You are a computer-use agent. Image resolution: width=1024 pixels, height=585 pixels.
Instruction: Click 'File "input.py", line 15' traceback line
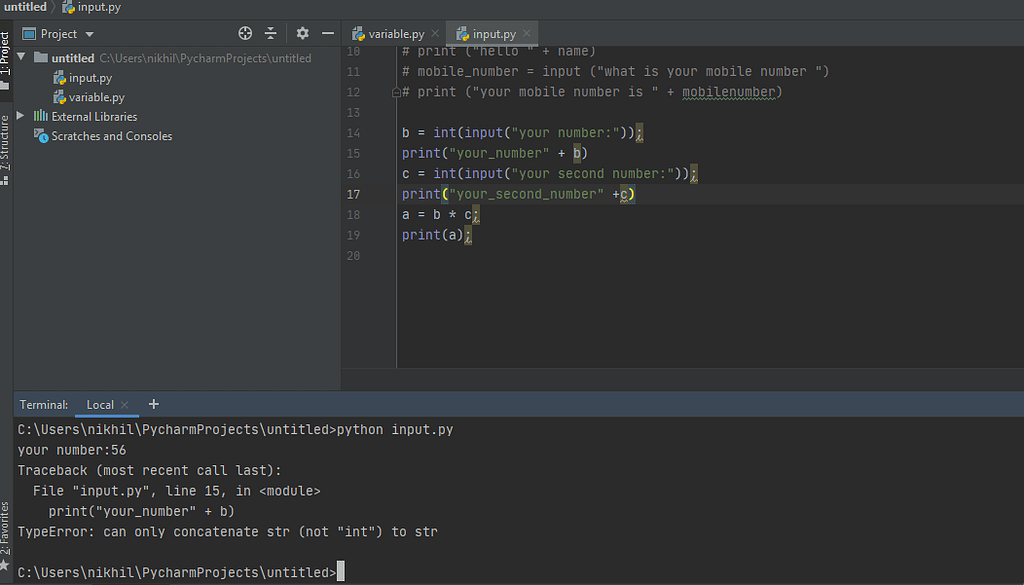176,491
